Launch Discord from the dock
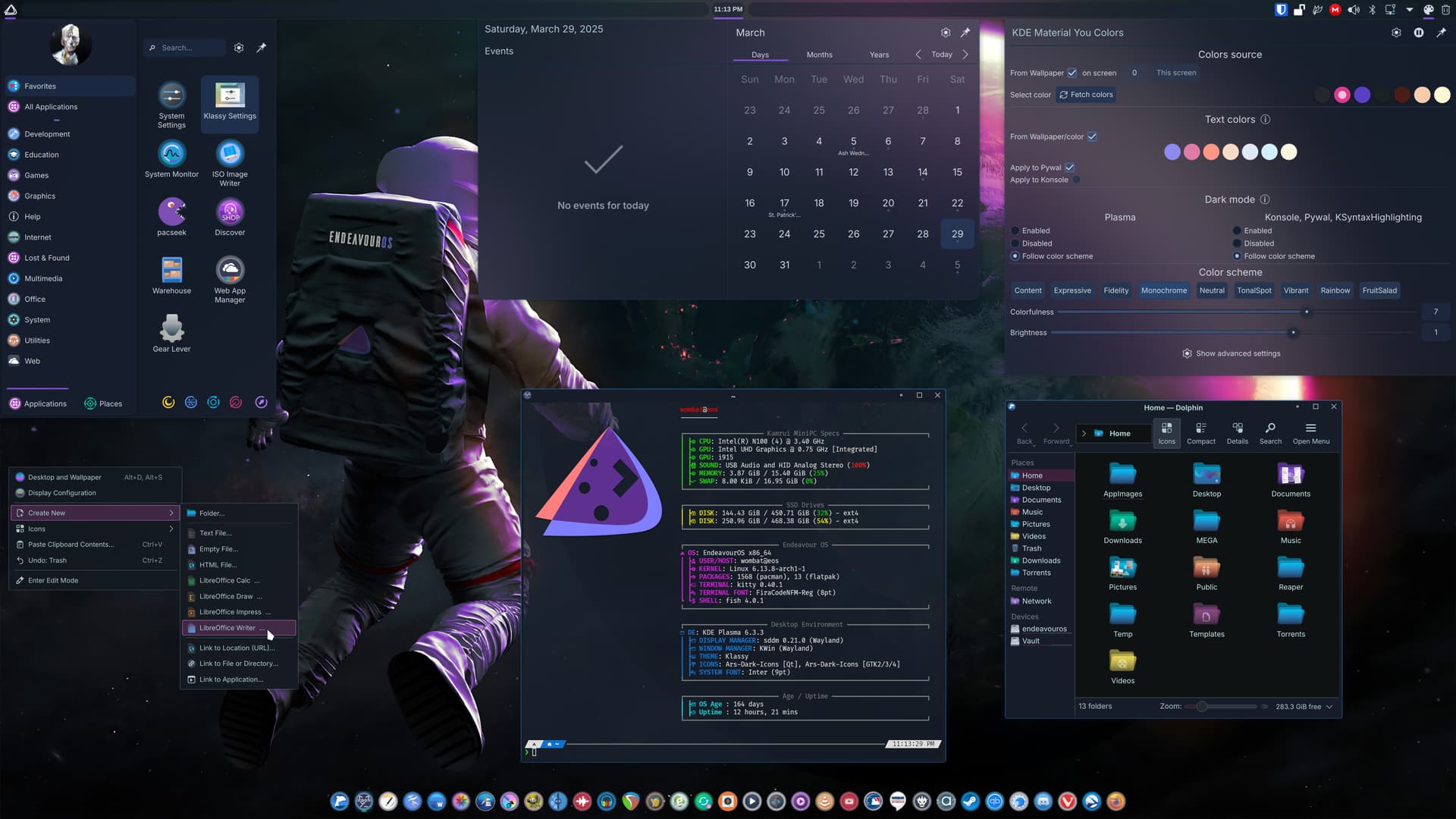 click(1043, 802)
